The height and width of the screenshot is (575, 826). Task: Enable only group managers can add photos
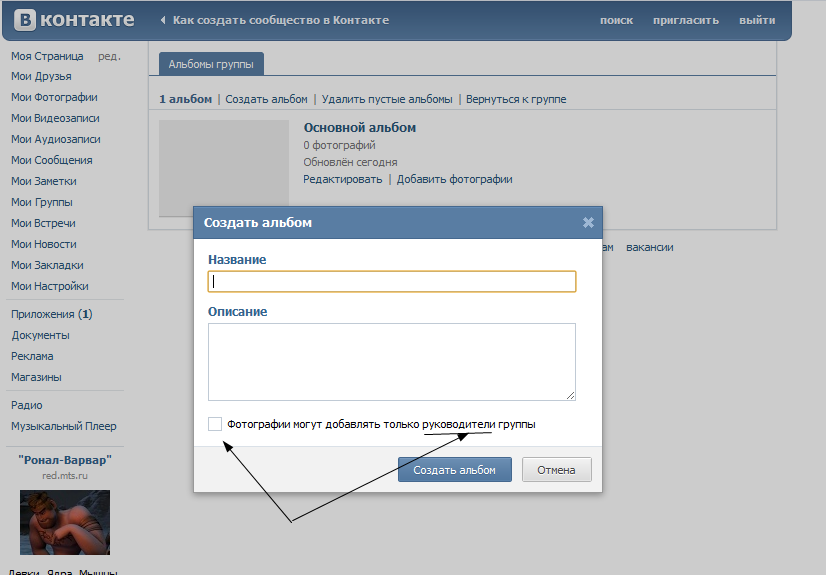point(215,424)
